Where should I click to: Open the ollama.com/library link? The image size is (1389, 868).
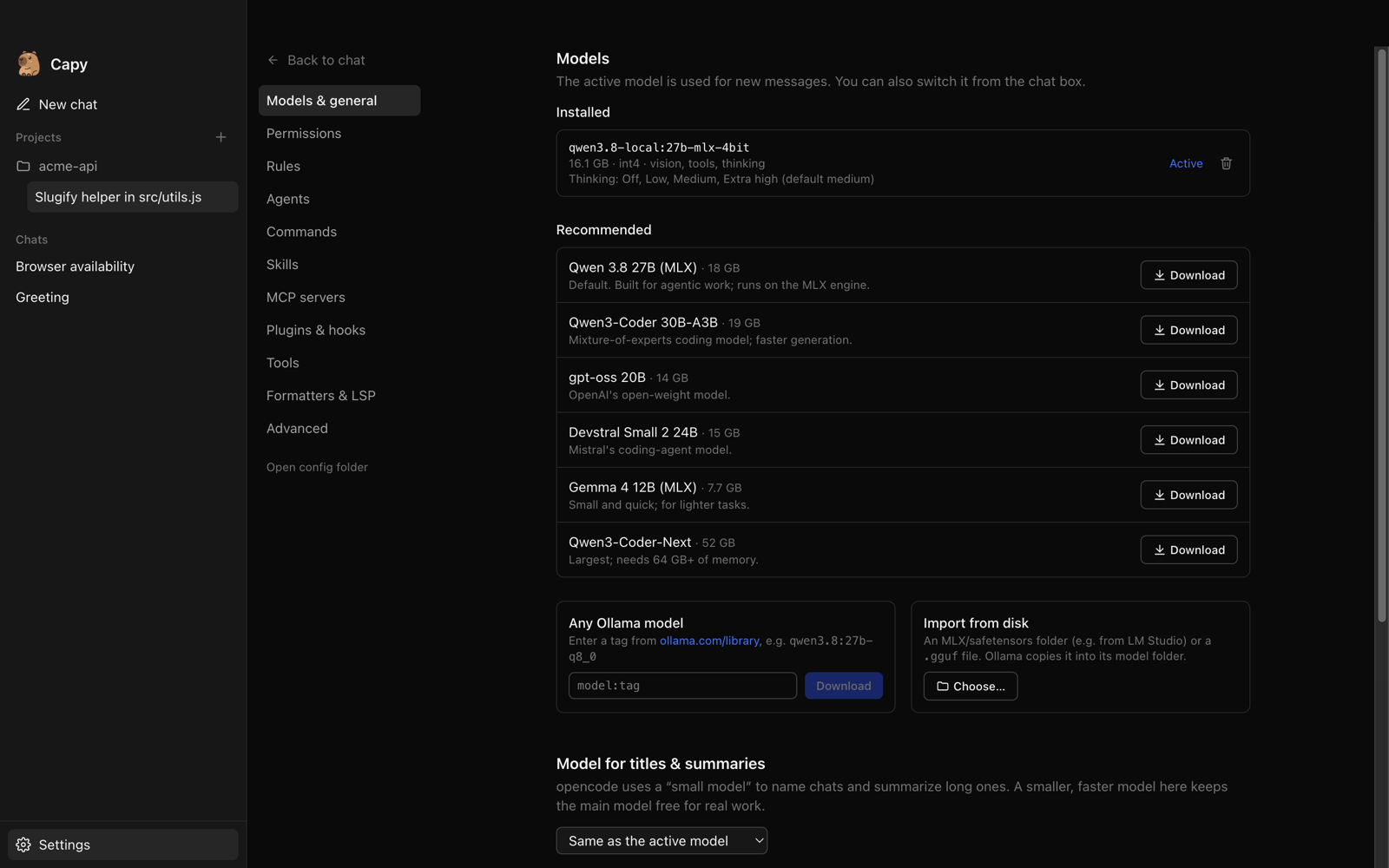point(709,641)
